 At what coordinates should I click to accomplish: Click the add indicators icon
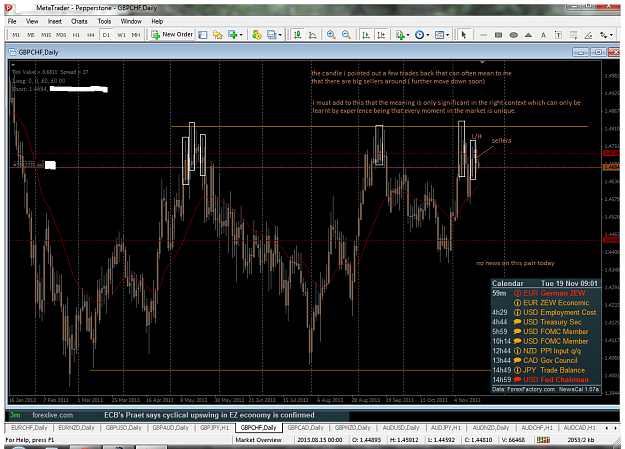(400, 35)
